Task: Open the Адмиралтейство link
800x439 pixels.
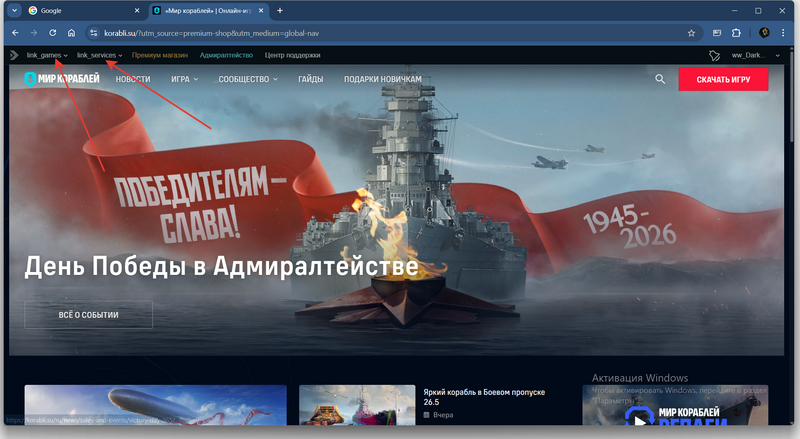Action: [x=226, y=55]
